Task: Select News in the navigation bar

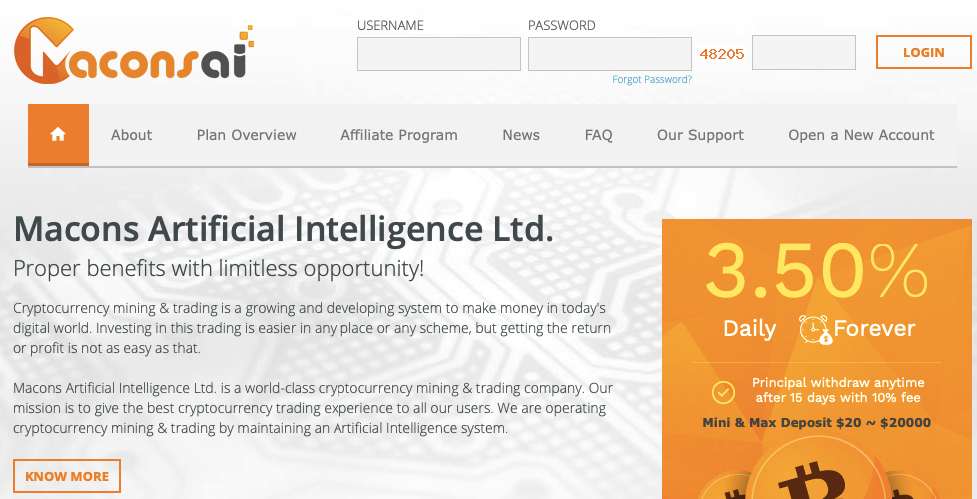Action: [x=521, y=135]
